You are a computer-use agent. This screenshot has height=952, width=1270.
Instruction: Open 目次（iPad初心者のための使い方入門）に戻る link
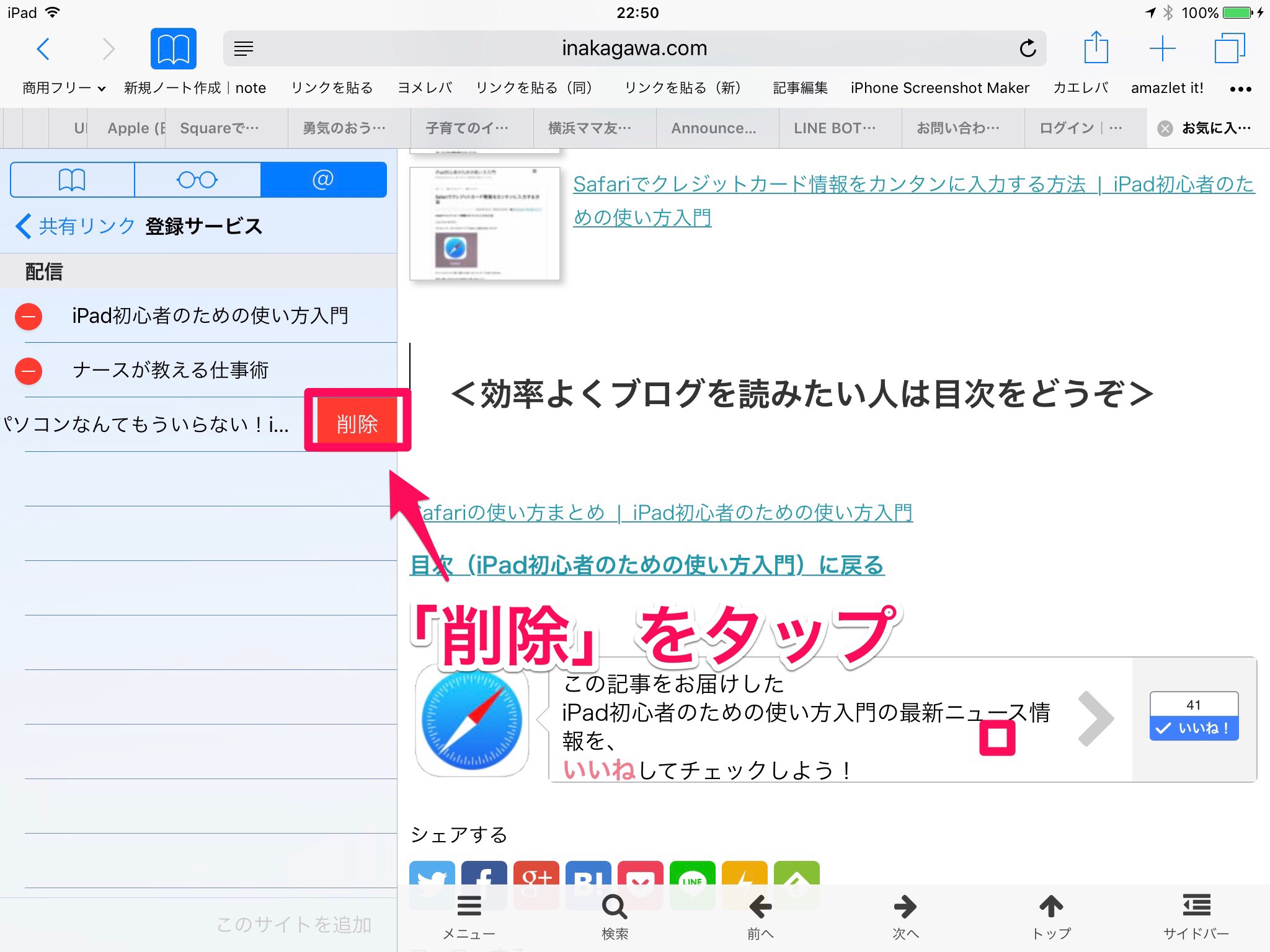[647, 565]
